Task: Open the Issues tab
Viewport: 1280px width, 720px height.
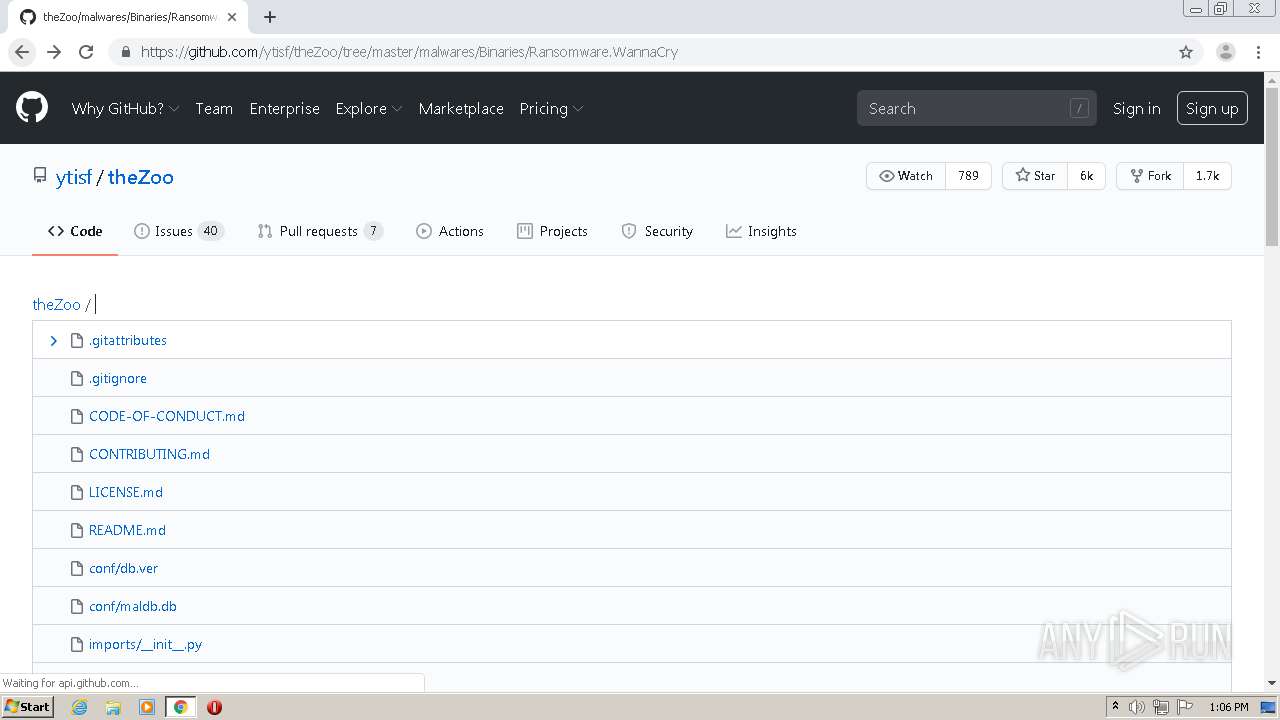Action: (x=179, y=231)
